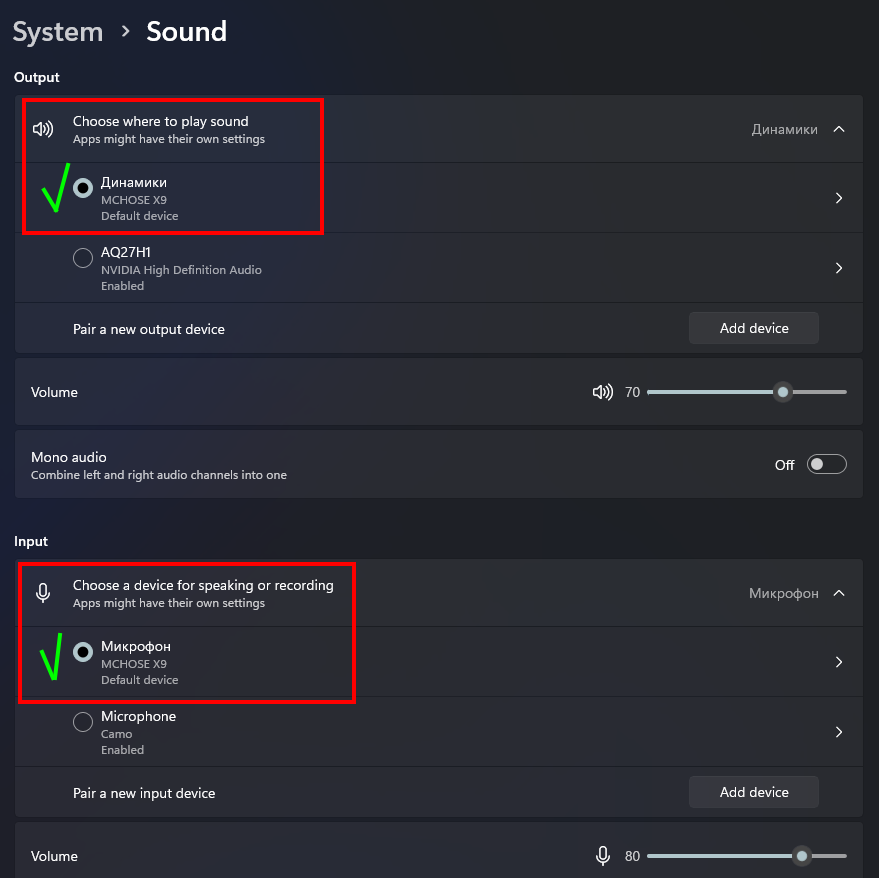This screenshot has height=878, width=879.
Task: Select the Микрофон MCHOSE X9 input radio button
Action: (83, 652)
